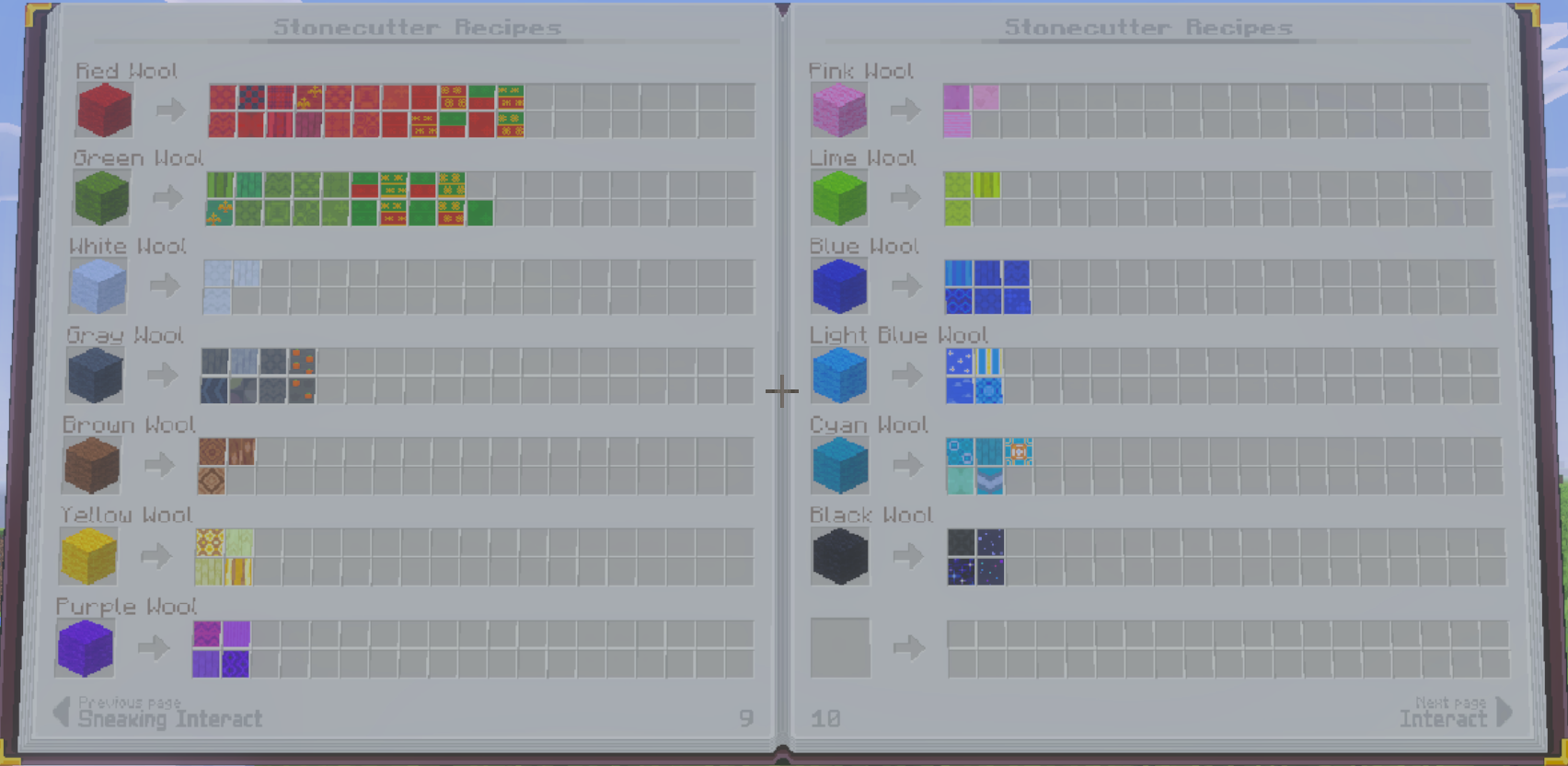1568x766 pixels.
Task: Click the 'Pink Wool' recipe label
Action: pyautogui.click(x=861, y=71)
